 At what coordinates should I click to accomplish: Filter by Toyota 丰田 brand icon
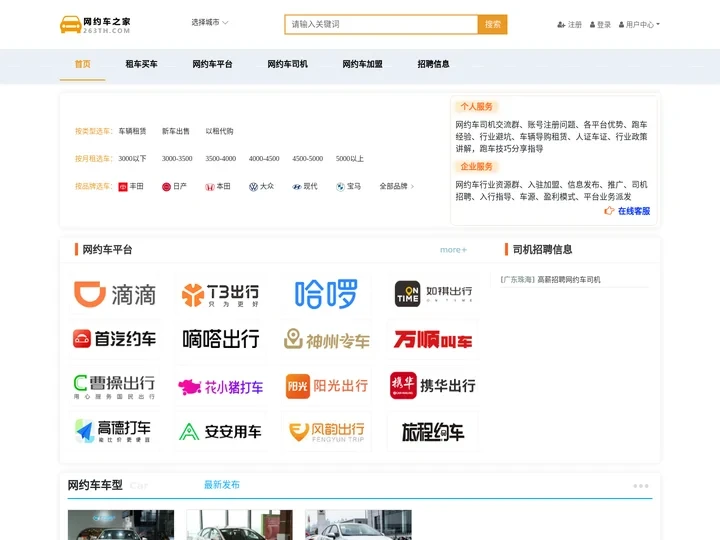123,187
